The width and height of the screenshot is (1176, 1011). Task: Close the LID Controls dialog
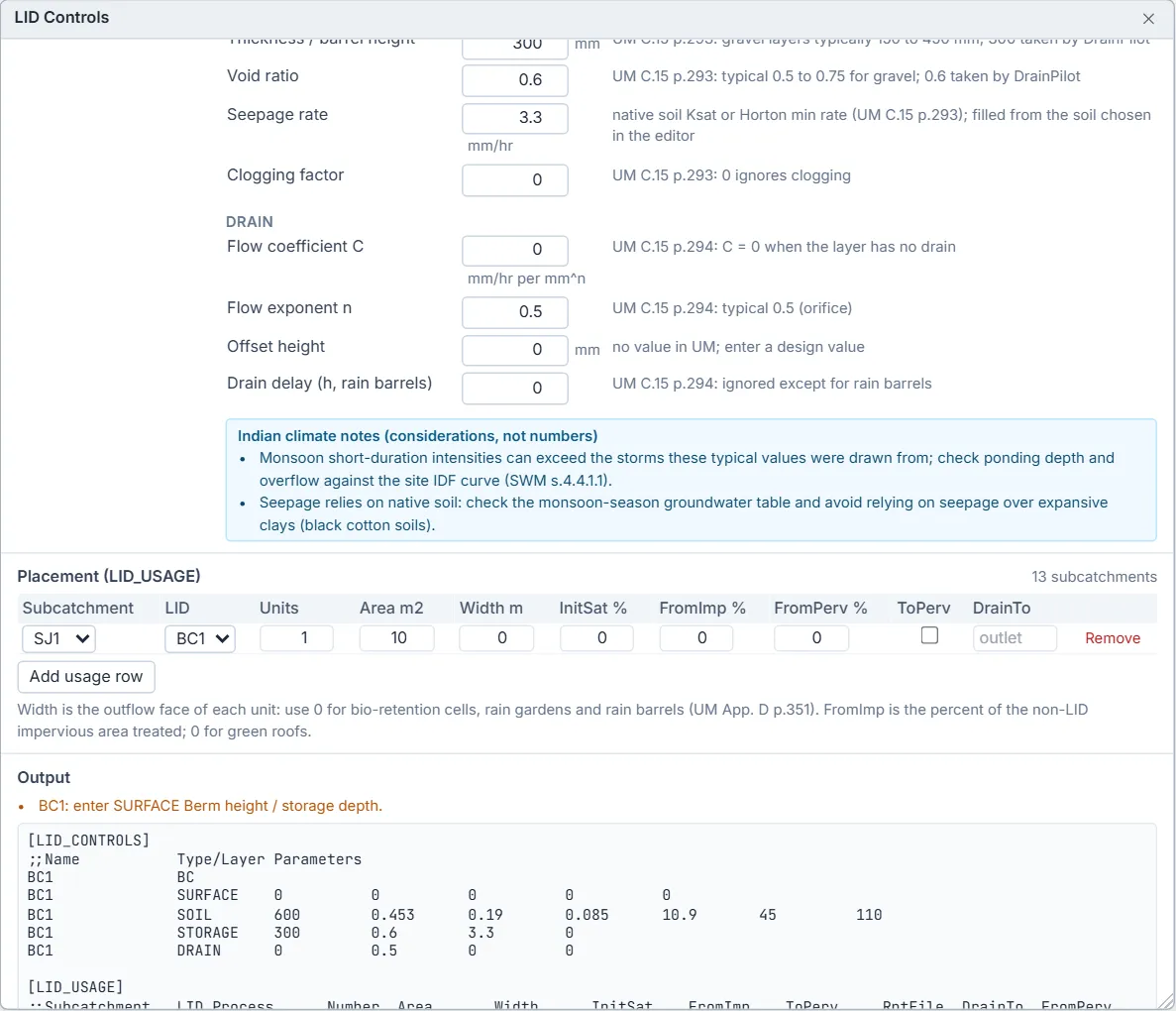click(x=1148, y=19)
